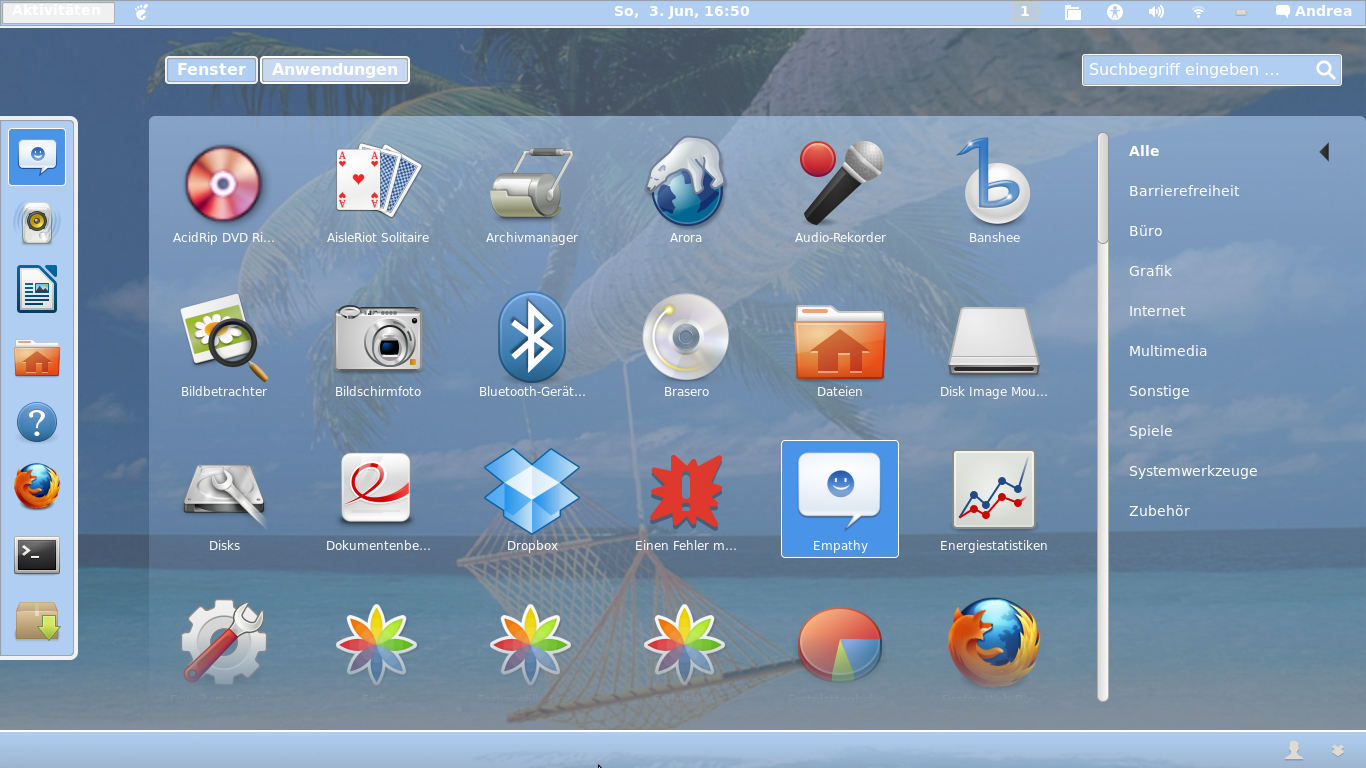Viewport: 1366px width, 768px height.
Task: Open Terminal from the dash
Action: [x=37, y=555]
